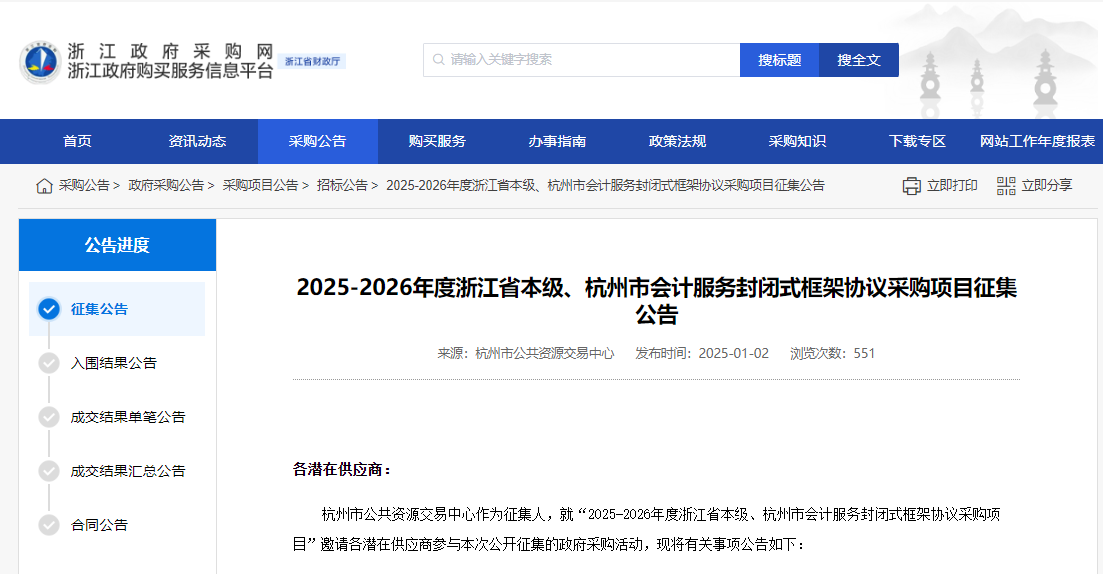Click the home icon in breadcrumb
Image resolution: width=1103 pixels, height=574 pixels.
tap(44, 186)
